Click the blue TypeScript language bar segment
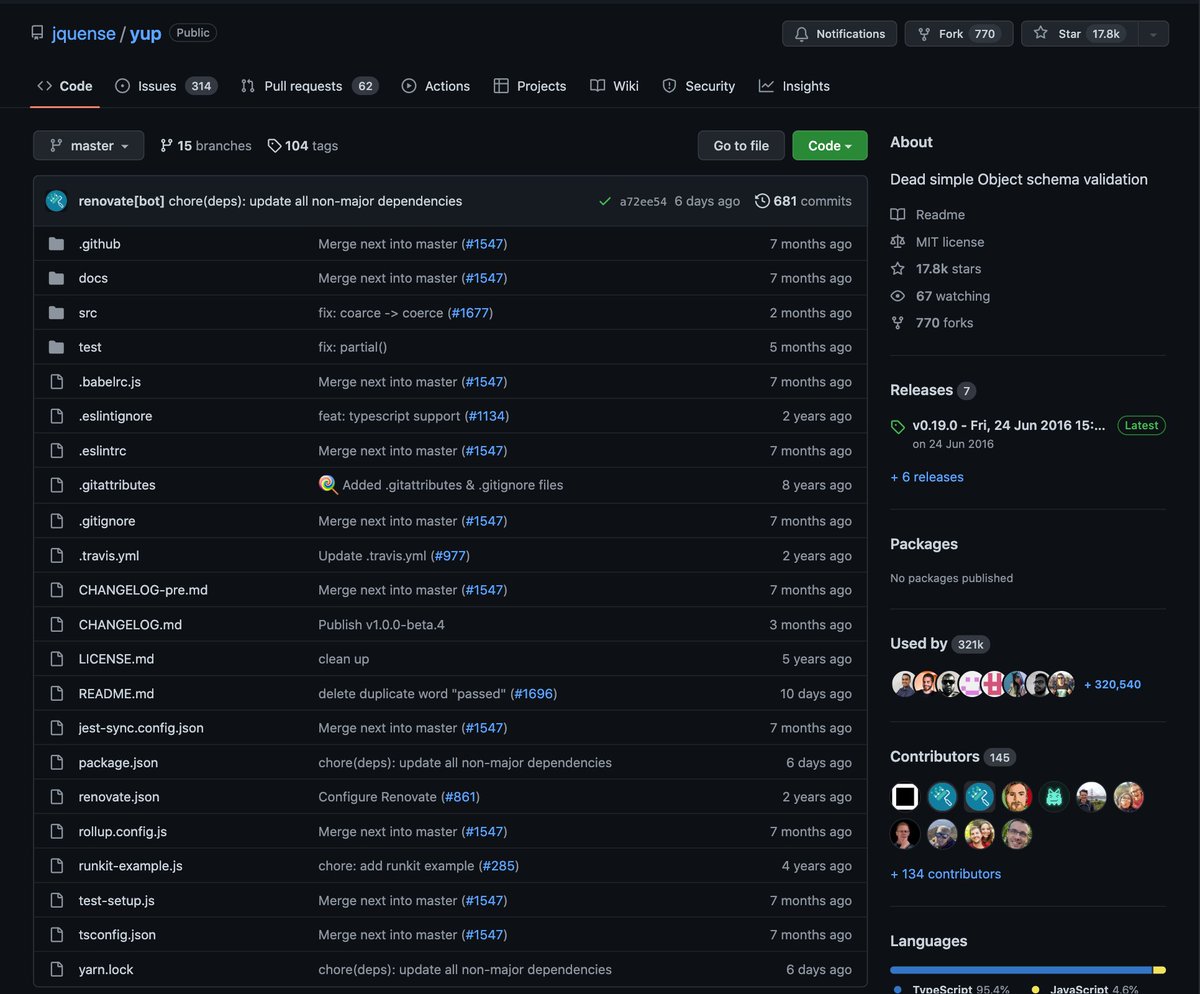Image resolution: width=1200 pixels, height=994 pixels. (1021, 970)
